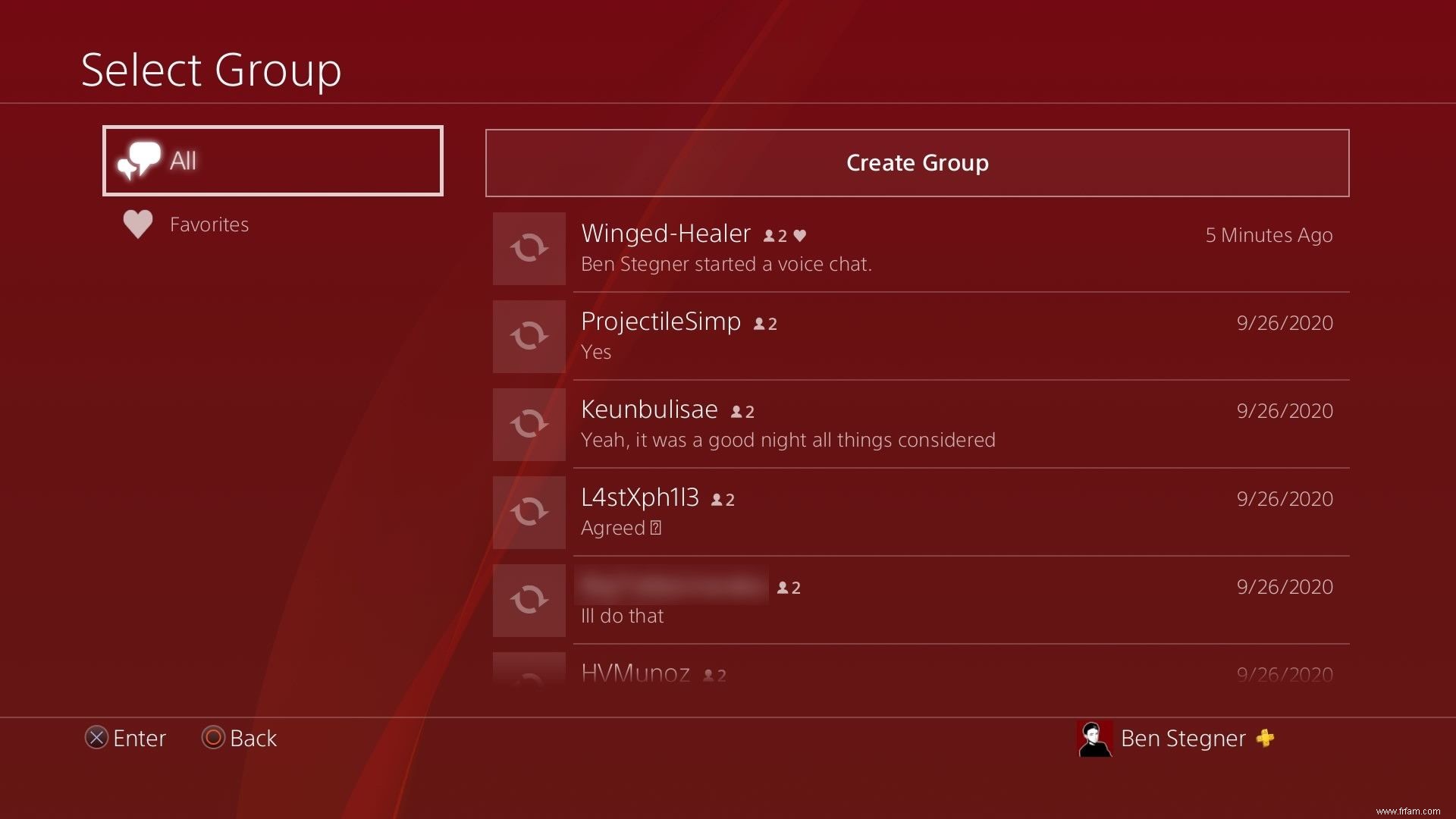Click the sync icon for Winged-Healer chat
Screen dimensions: 1456x819
tap(529, 248)
